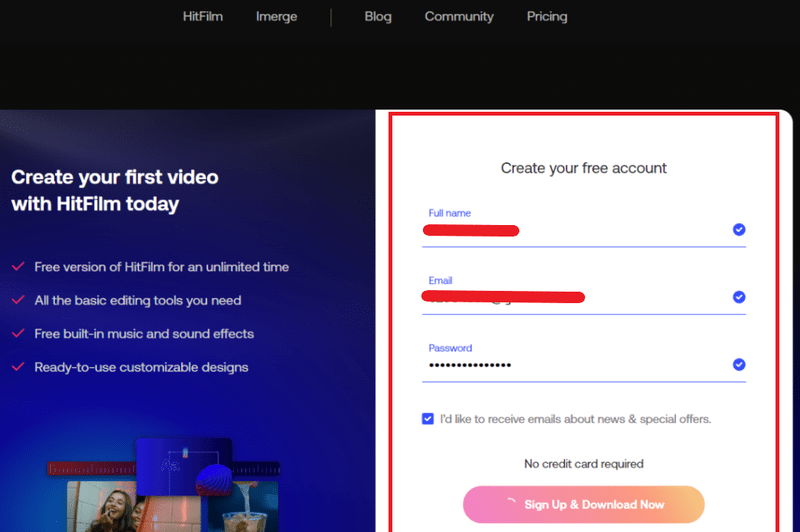Viewport: 800px width, 532px height.
Task: Focus the Password input field
Action: [584, 365]
